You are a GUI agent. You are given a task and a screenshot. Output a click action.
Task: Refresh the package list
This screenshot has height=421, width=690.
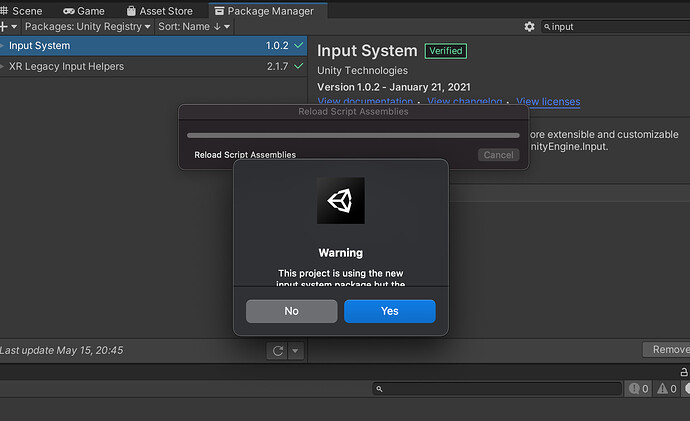(x=277, y=351)
